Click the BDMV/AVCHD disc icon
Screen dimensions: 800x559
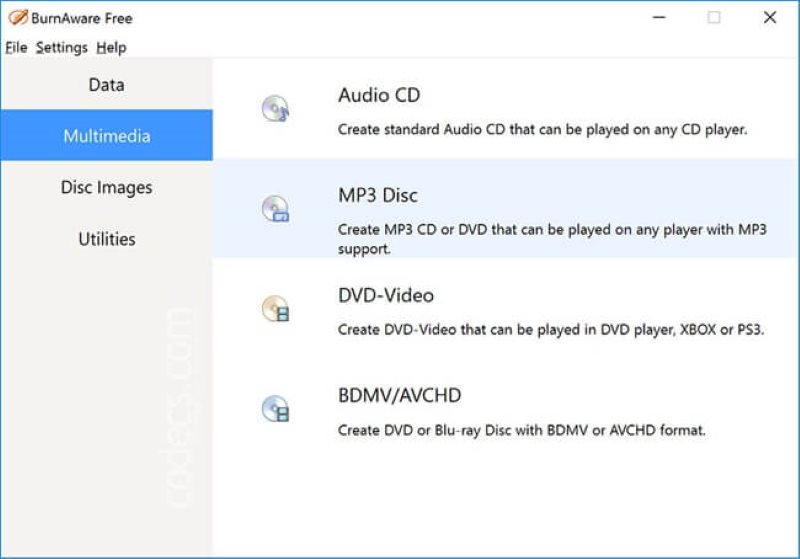276,409
